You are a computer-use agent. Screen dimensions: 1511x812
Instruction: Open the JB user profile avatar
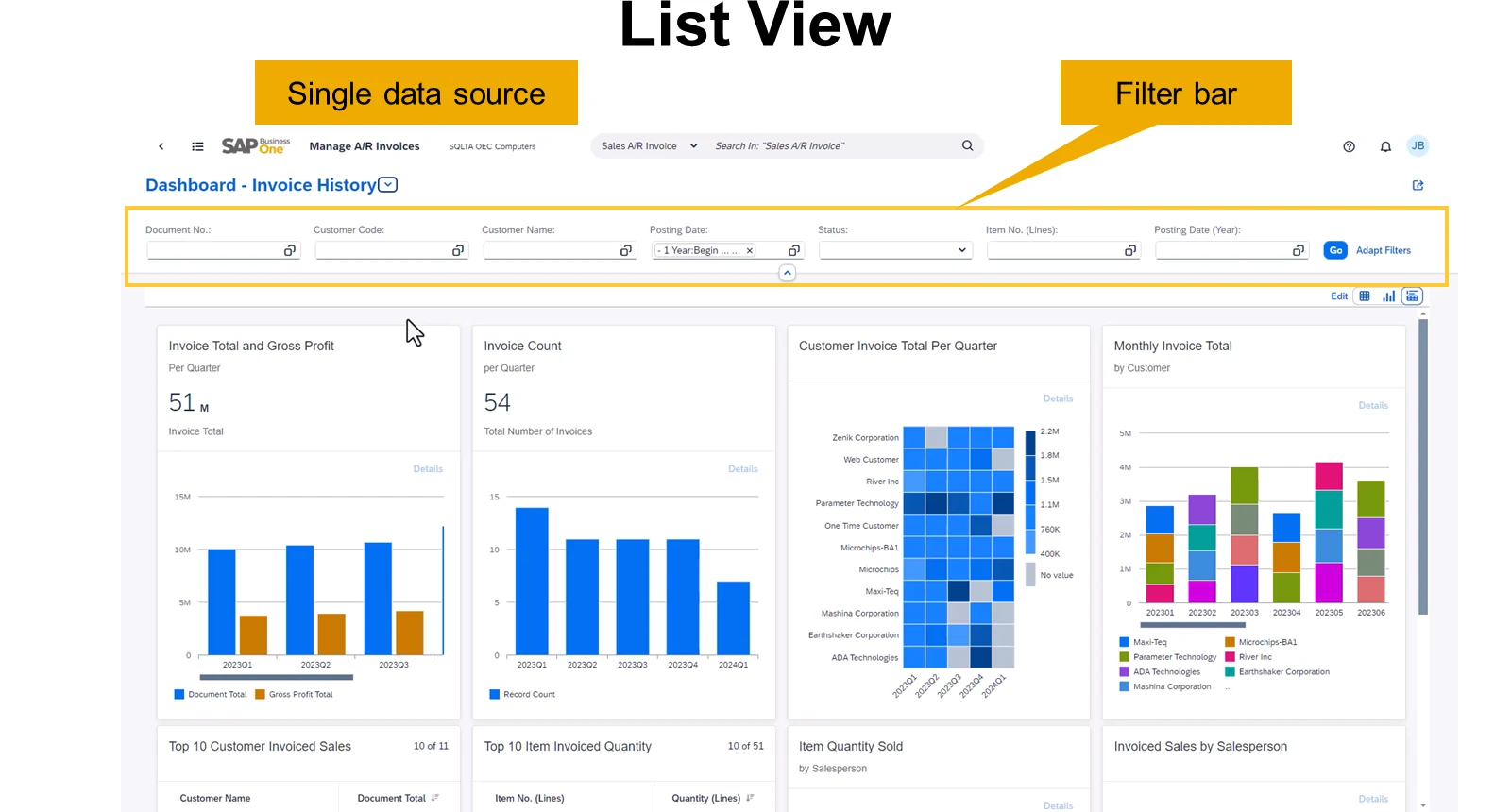[1418, 145]
